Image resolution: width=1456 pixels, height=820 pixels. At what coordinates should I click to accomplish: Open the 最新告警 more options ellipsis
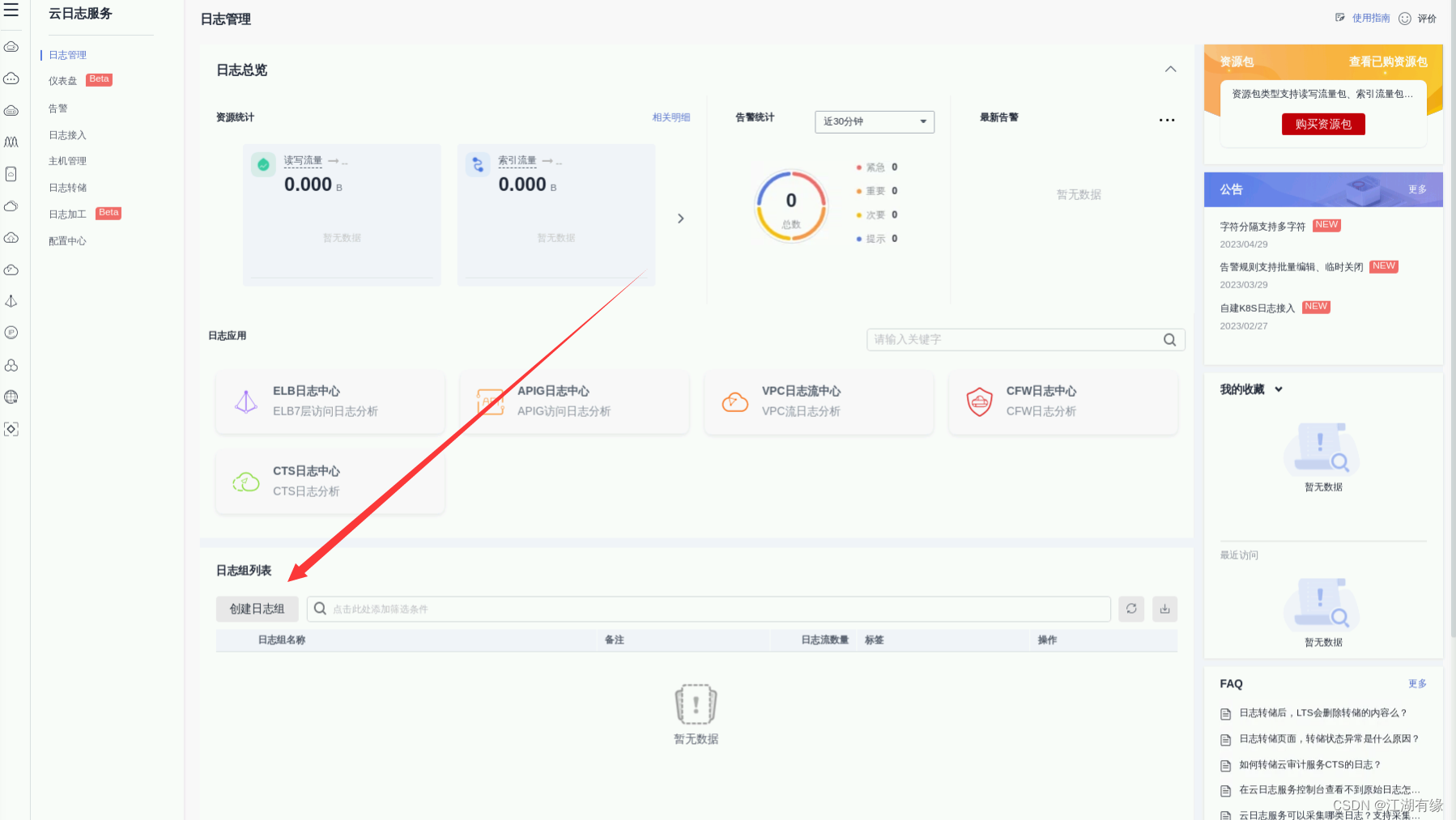pos(1167,120)
